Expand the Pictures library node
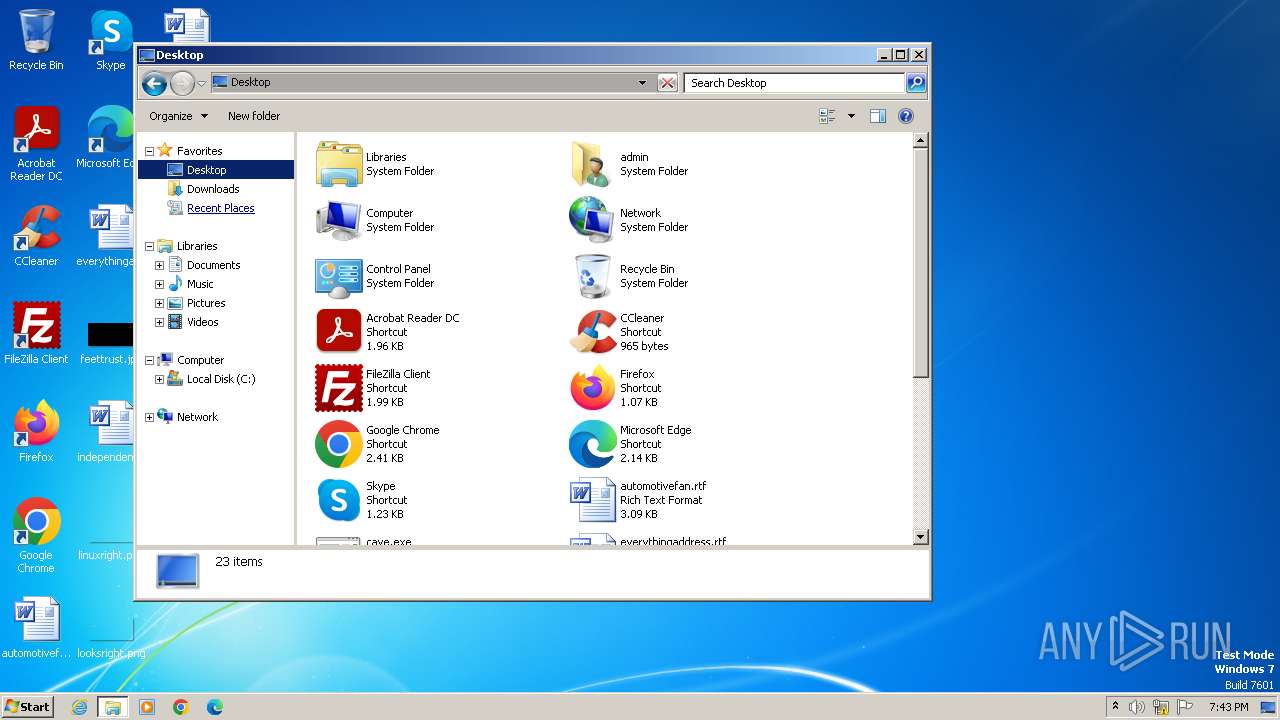 159,303
